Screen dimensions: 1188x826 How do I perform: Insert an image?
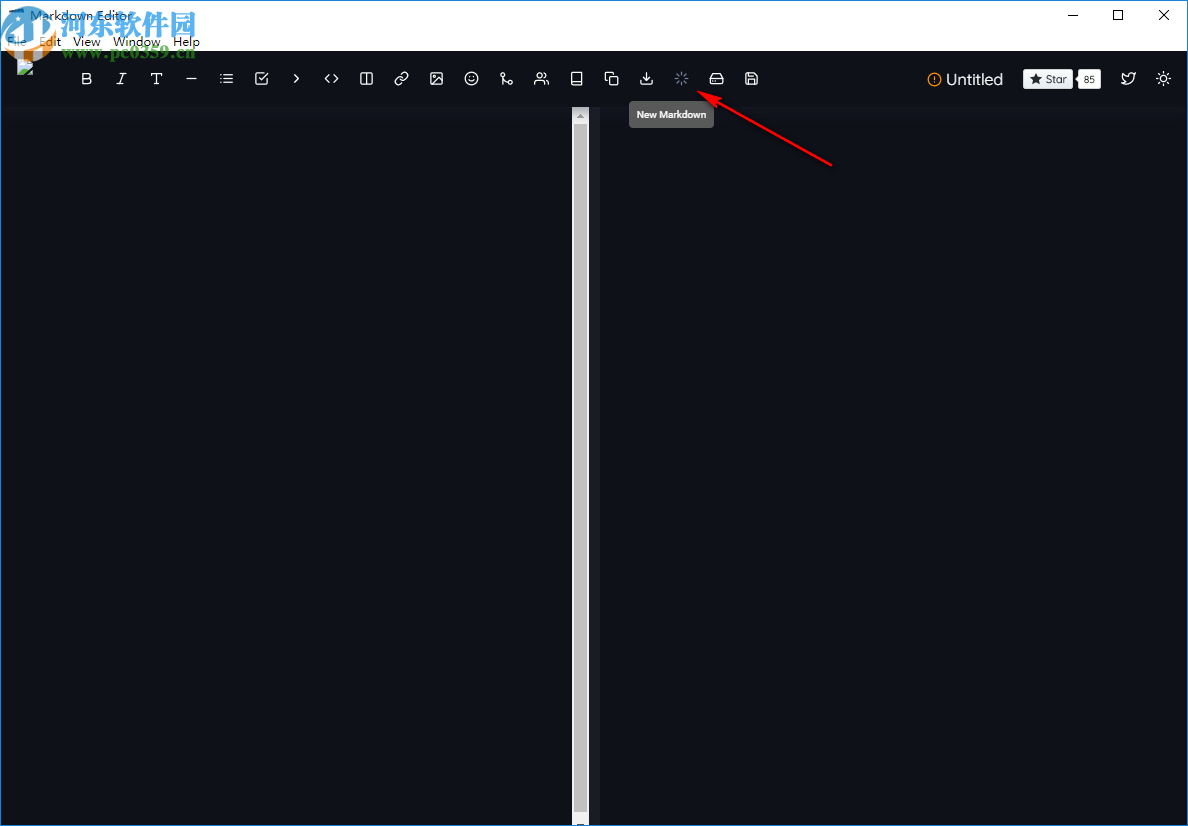coord(436,78)
